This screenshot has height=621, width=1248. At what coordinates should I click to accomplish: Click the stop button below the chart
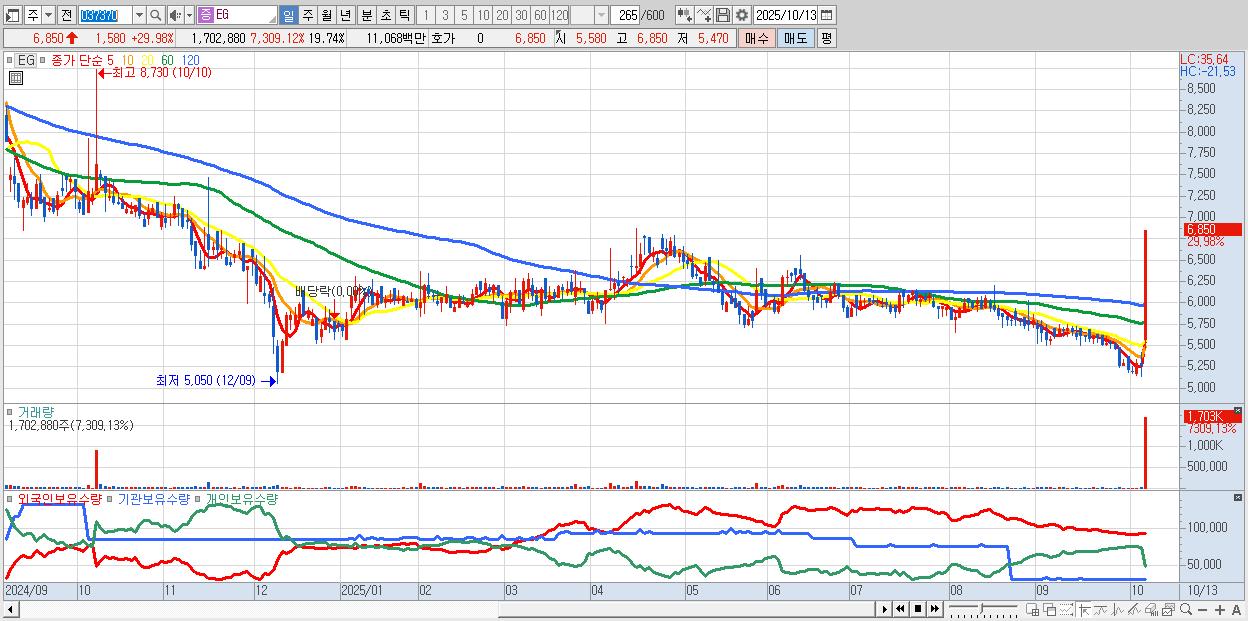click(918, 608)
